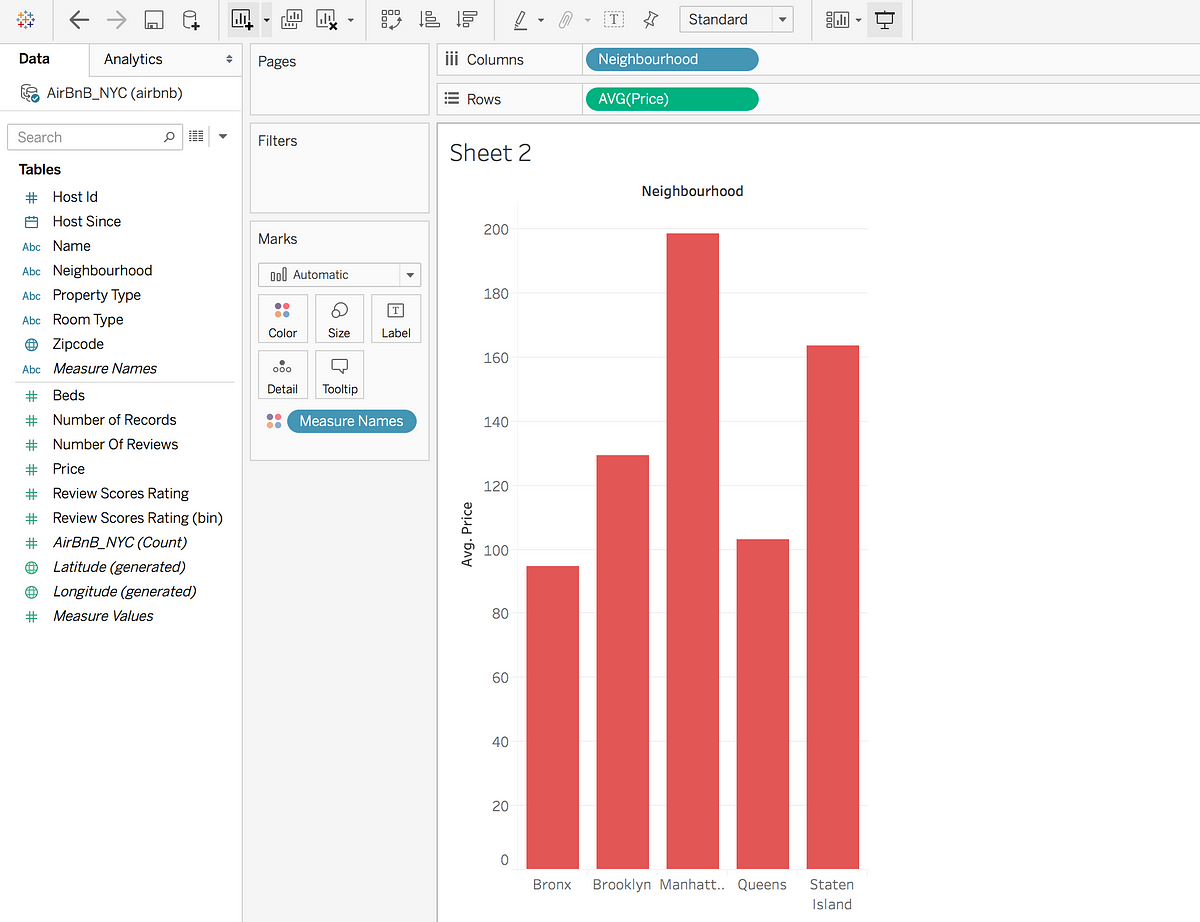Open the Standard fit dropdown
Image resolution: width=1200 pixels, height=922 pixels.
click(x=735, y=19)
